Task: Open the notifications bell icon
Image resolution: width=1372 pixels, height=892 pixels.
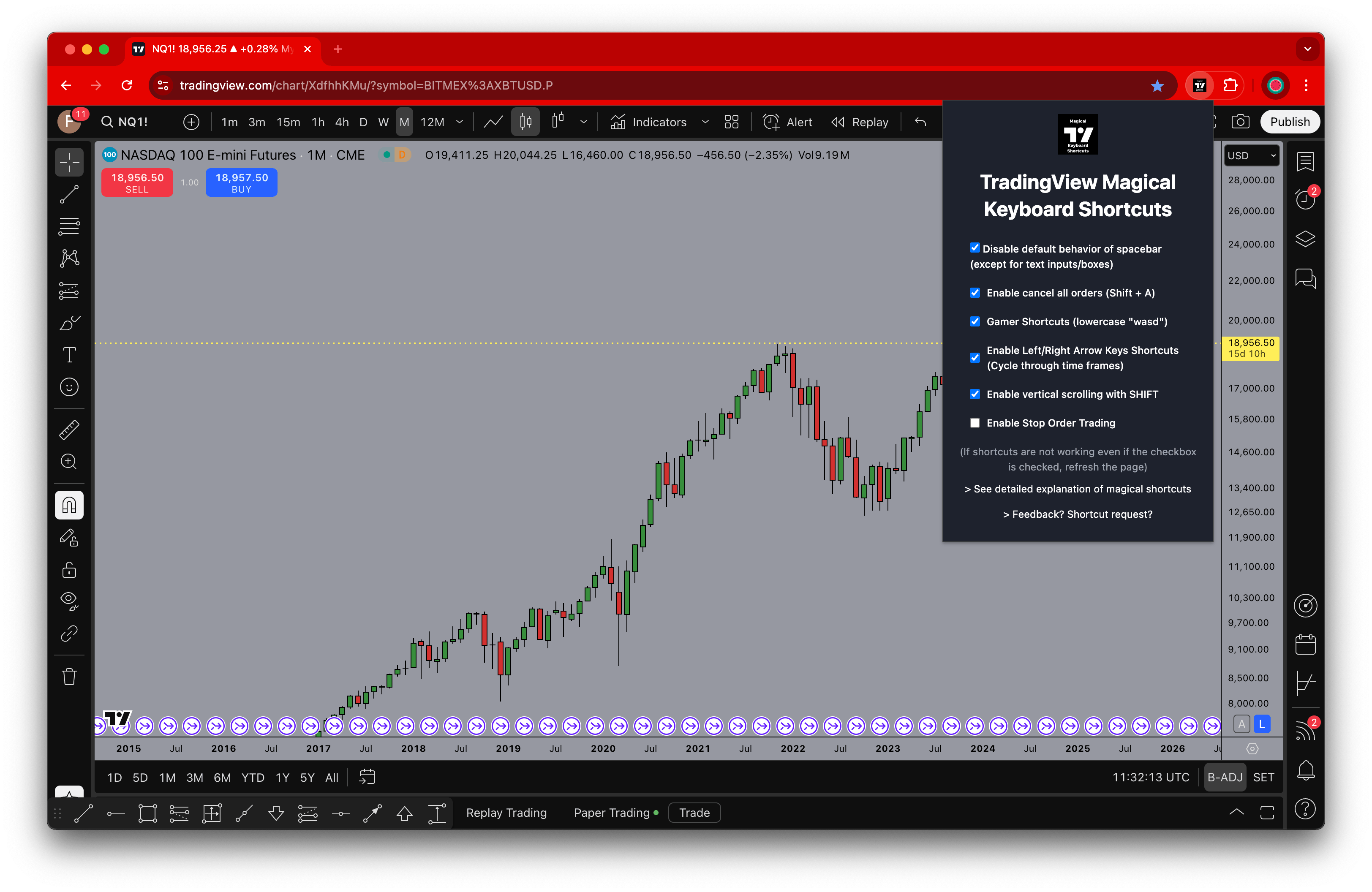Action: (x=1305, y=770)
